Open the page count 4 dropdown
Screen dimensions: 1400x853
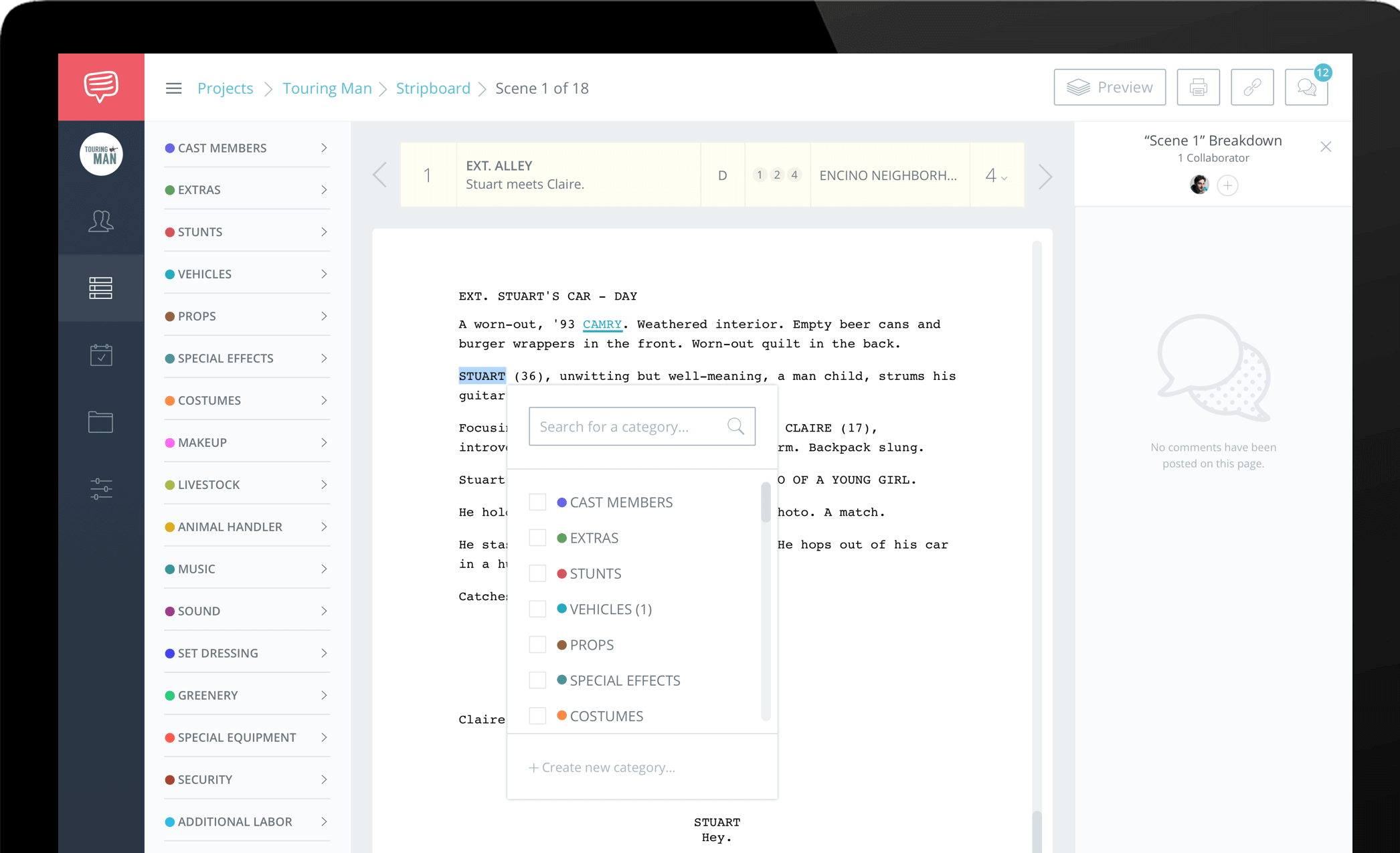coord(996,175)
